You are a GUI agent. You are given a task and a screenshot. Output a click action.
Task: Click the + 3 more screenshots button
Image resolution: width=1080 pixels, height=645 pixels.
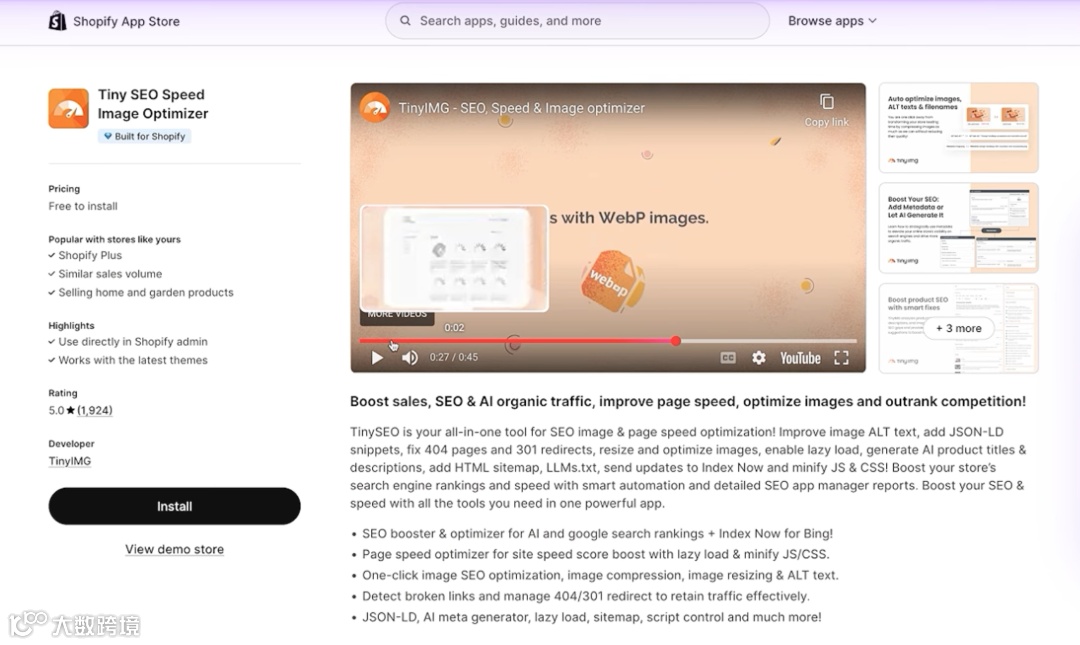point(958,329)
